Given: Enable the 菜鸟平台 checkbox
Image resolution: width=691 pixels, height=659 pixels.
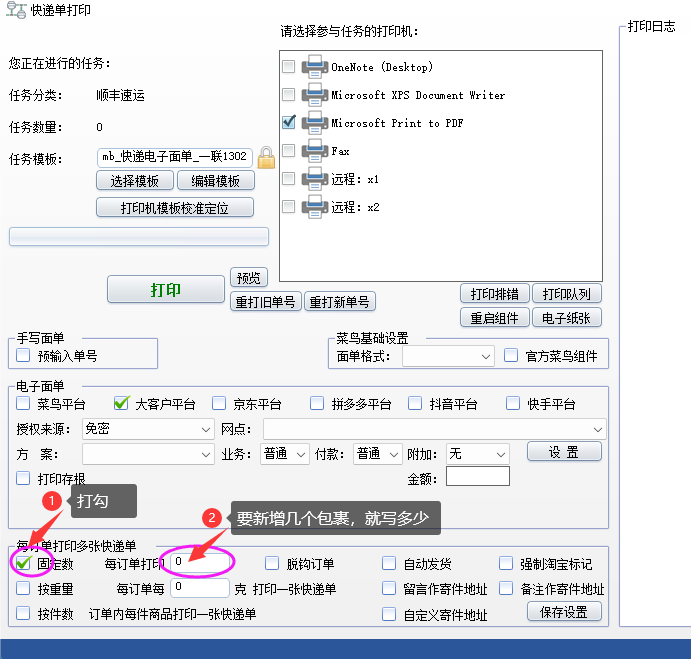Looking at the screenshot, I should tap(24, 404).
